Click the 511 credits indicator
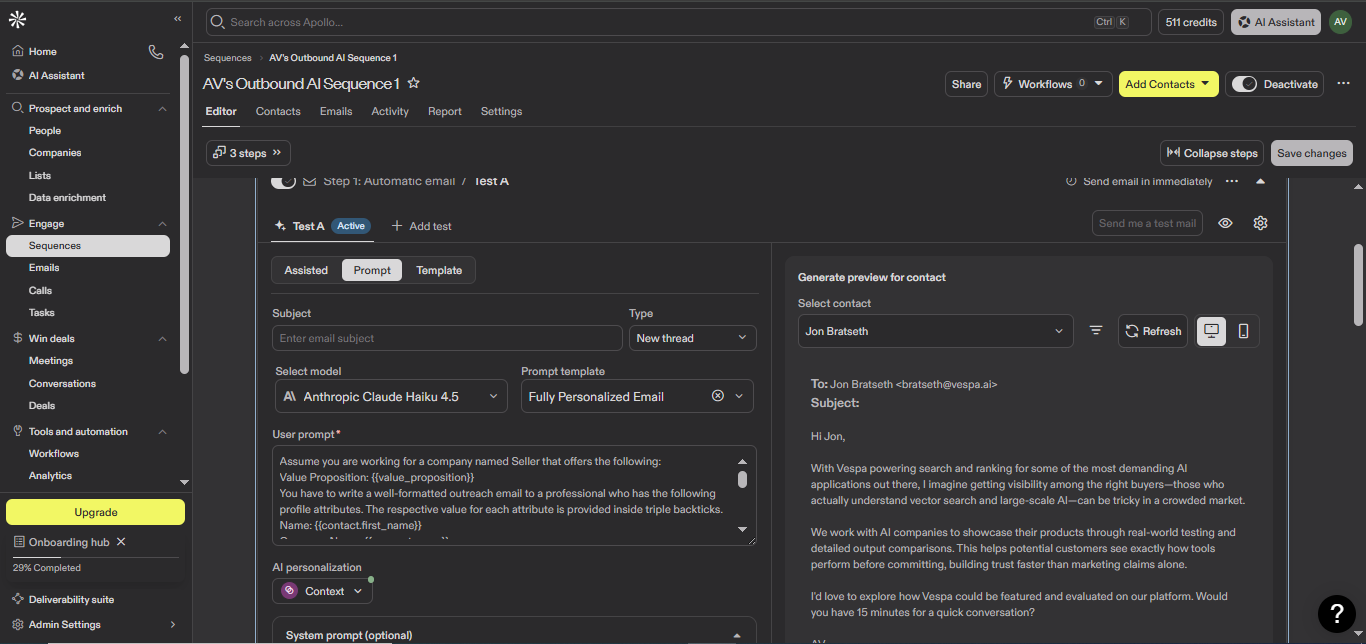This screenshot has width=1366, height=644. click(1191, 22)
